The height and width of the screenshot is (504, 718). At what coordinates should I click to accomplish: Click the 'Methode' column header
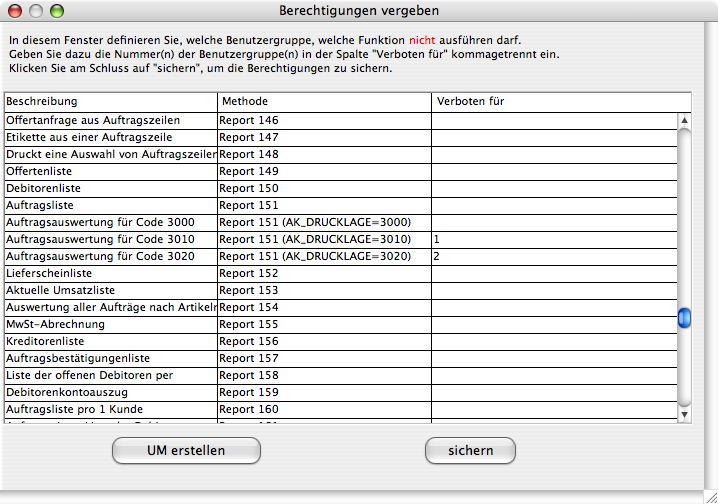click(x=324, y=102)
